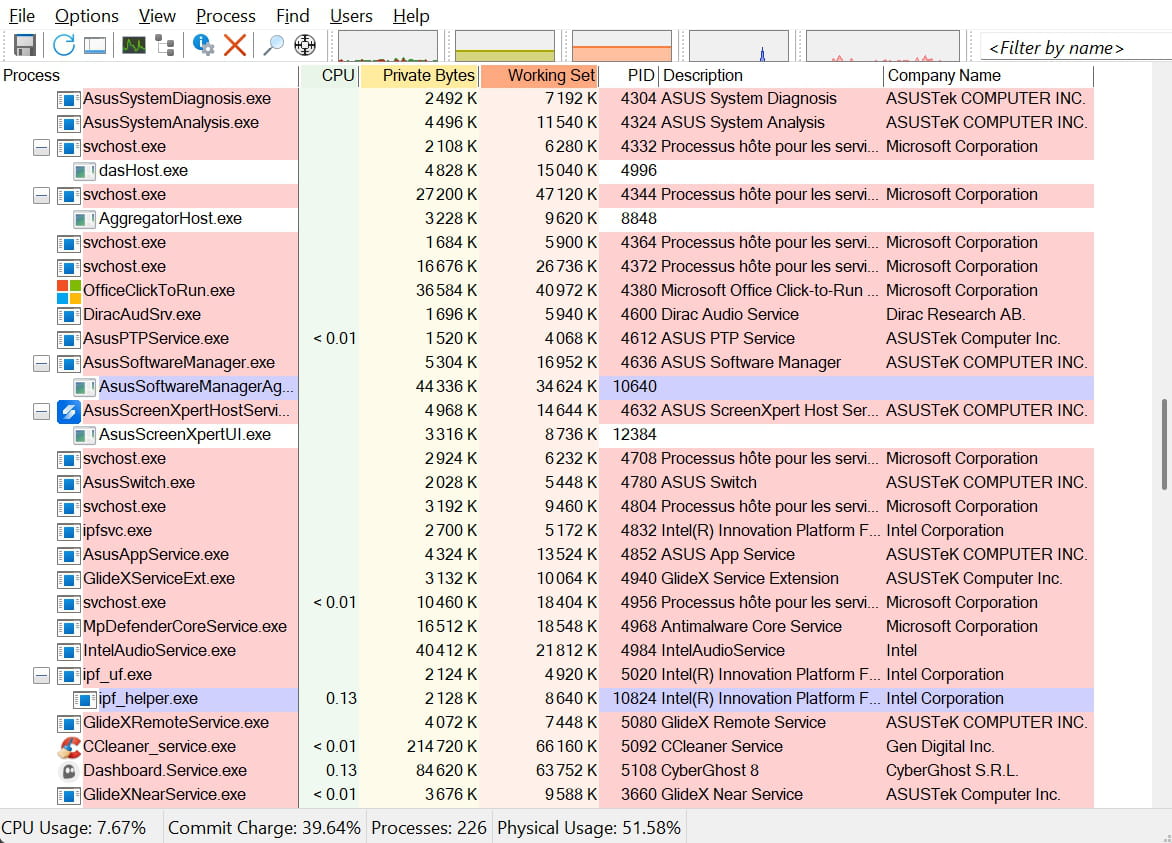
Task: Sort by the Working Set column header
Action: (x=540, y=75)
